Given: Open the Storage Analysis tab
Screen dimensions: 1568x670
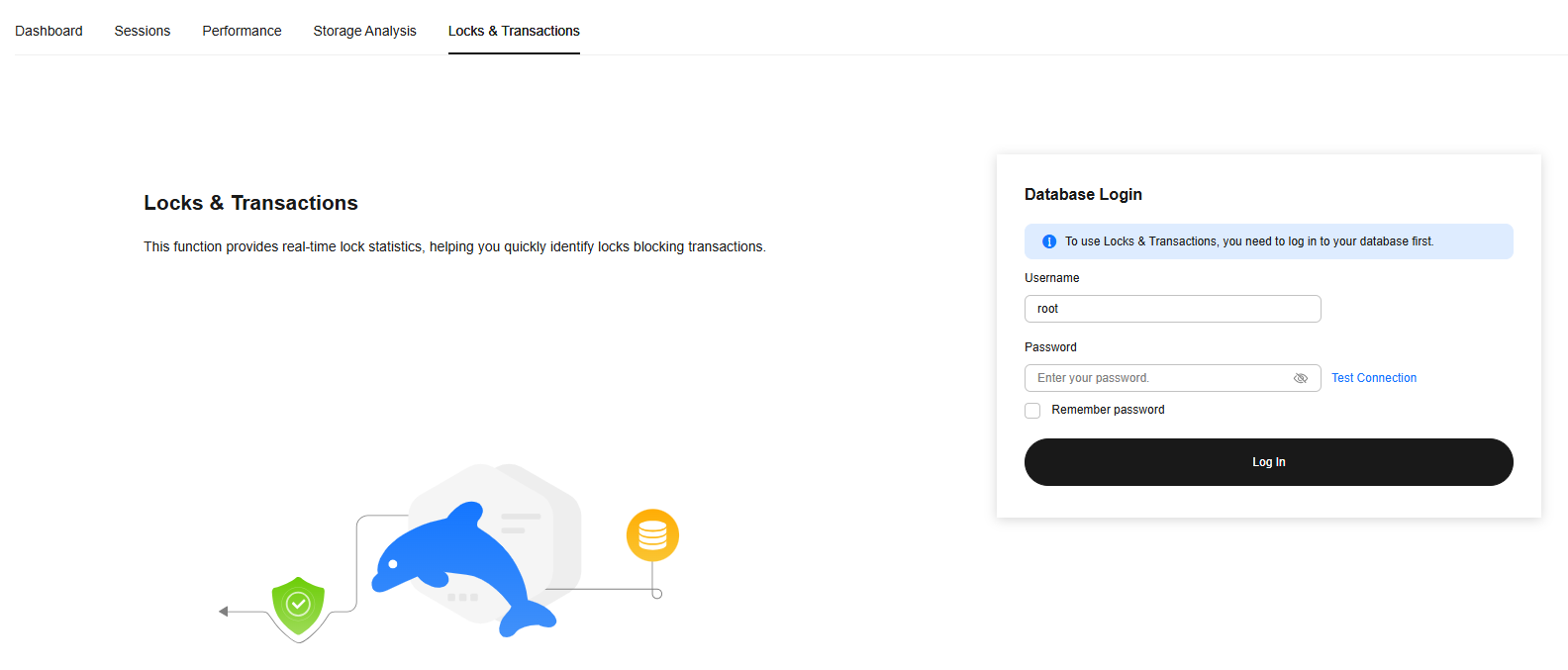Looking at the screenshot, I should click(x=364, y=31).
